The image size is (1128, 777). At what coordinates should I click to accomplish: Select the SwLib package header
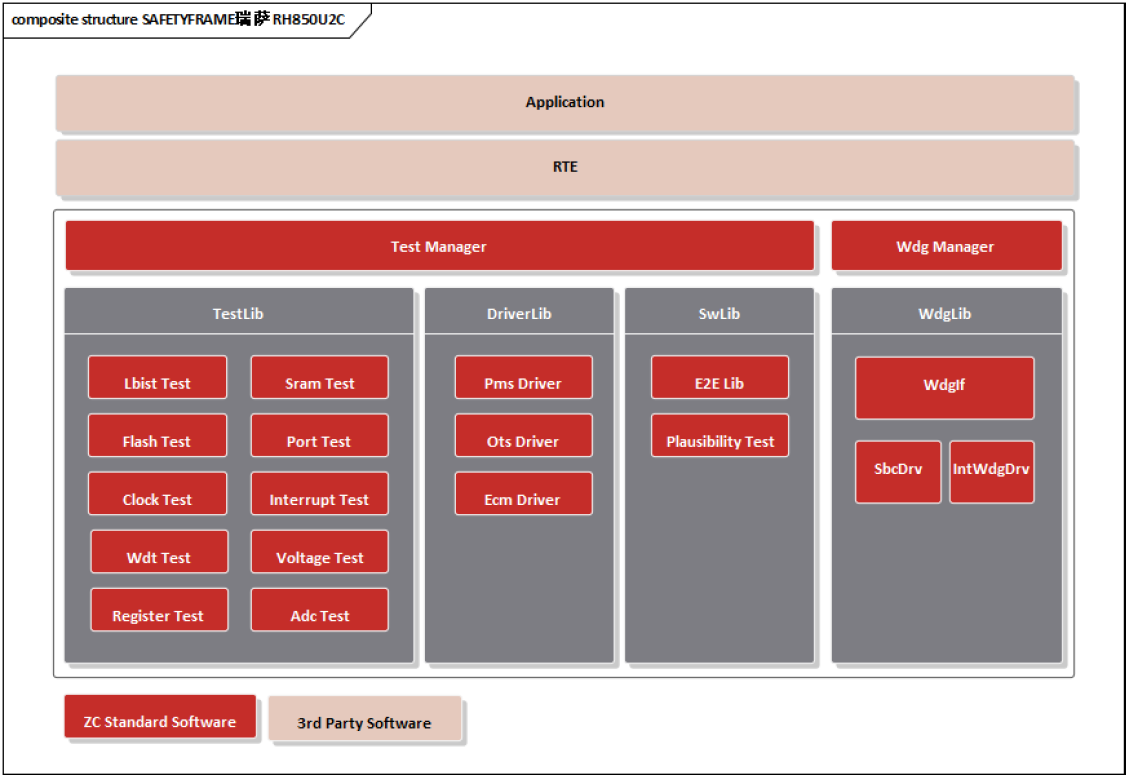pyautogui.click(x=719, y=313)
